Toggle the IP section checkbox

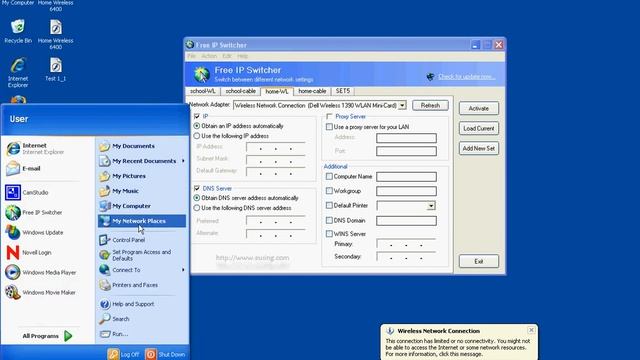[x=197, y=116]
